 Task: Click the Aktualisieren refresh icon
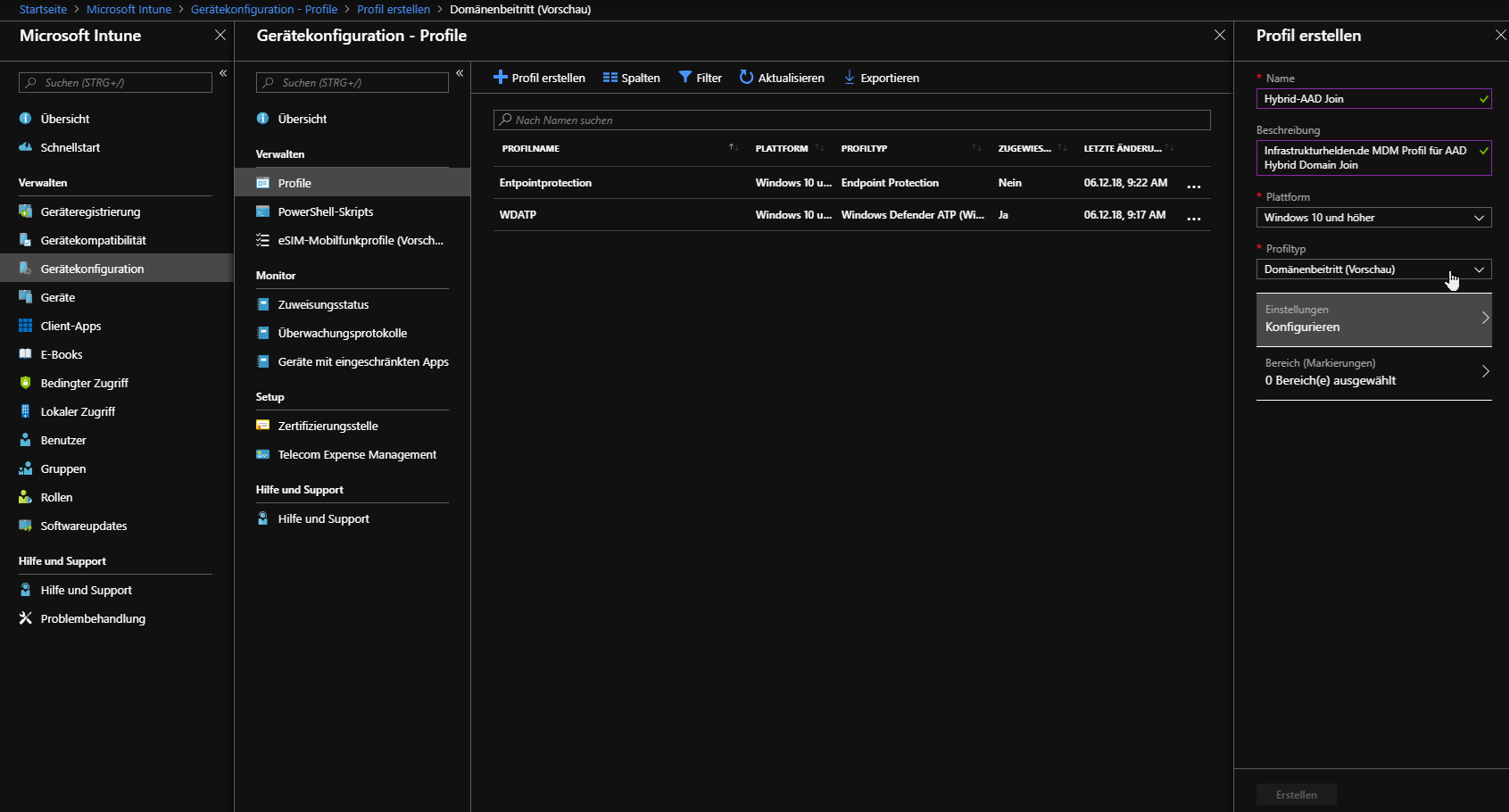tap(746, 78)
